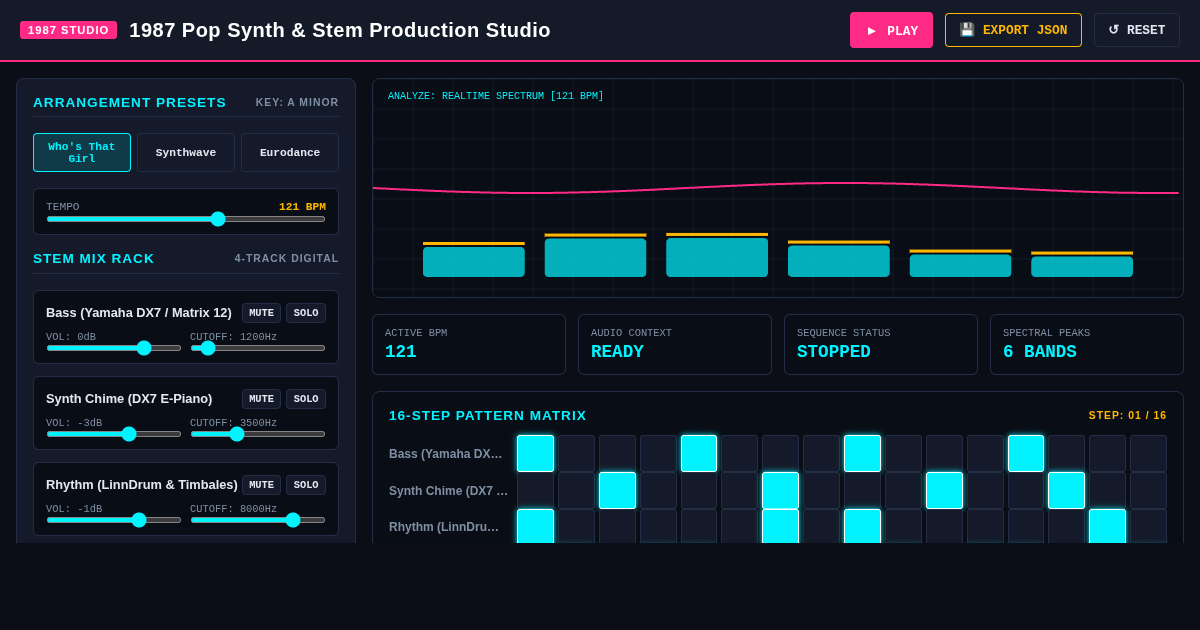Turn off active Bass row step 13
Image resolution: width=1200 pixels, height=630 pixels.
tap(1026, 453)
